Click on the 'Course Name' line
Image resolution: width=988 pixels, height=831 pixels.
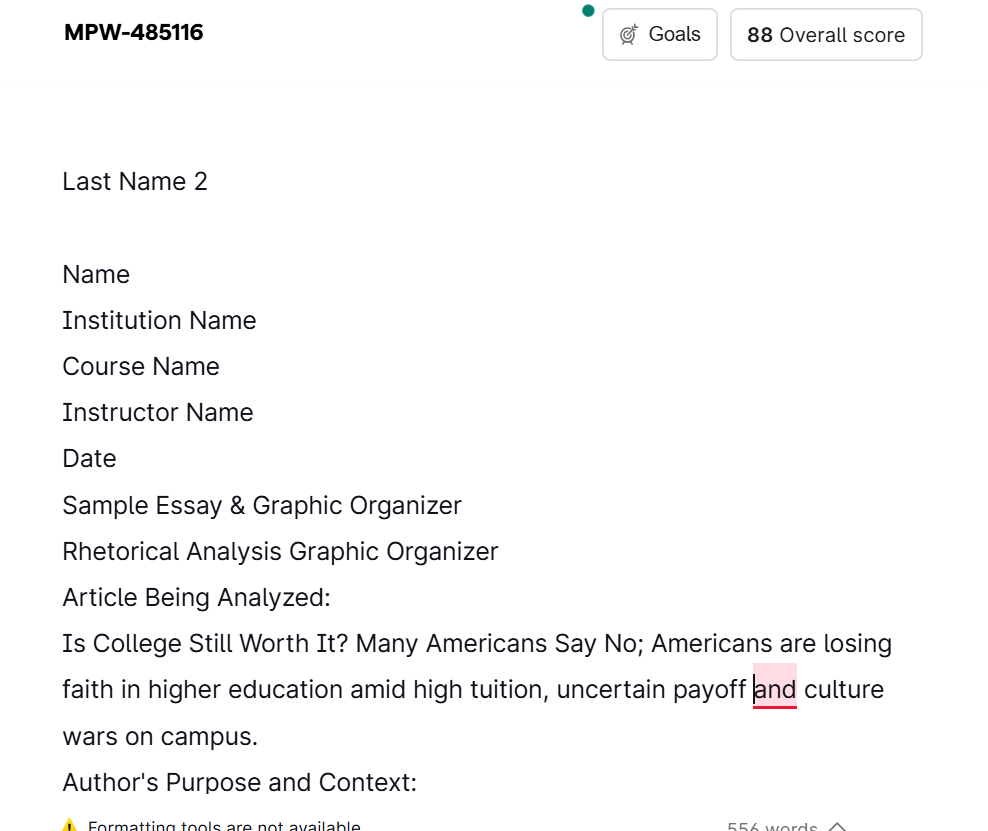(x=141, y=367)
